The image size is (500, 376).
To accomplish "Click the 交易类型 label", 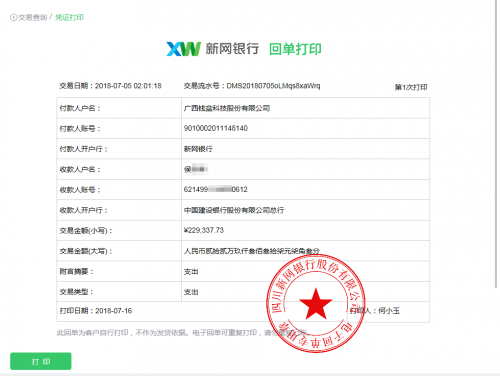I will [76, 292].
